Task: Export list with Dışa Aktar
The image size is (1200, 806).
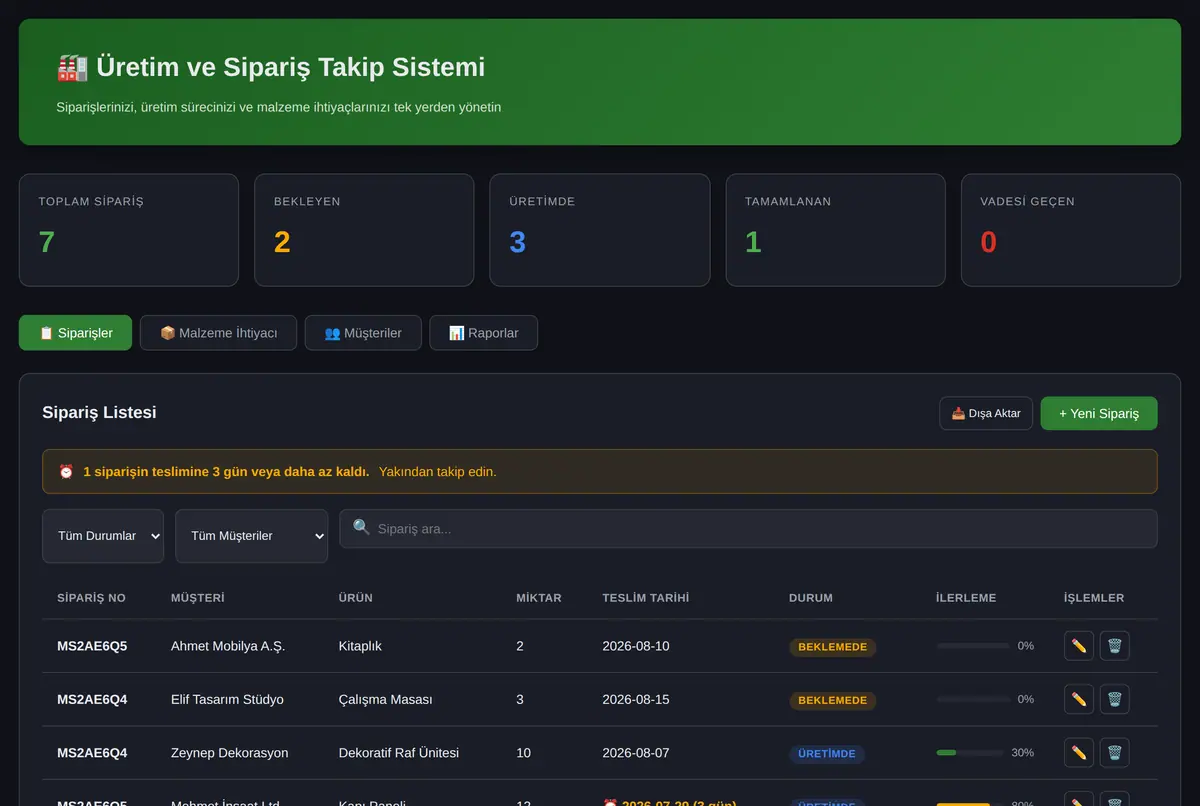Action: (x=986, y=413)
